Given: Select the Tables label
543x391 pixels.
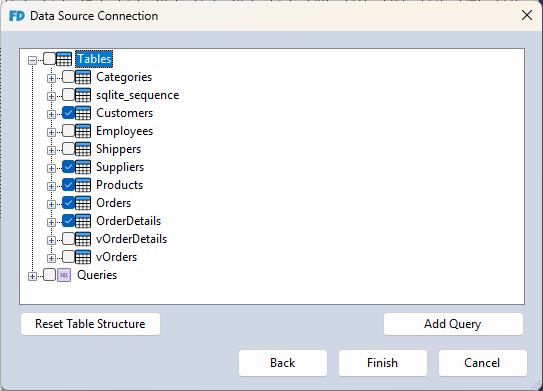Looking at the screenshot, I should coord(94,59).
